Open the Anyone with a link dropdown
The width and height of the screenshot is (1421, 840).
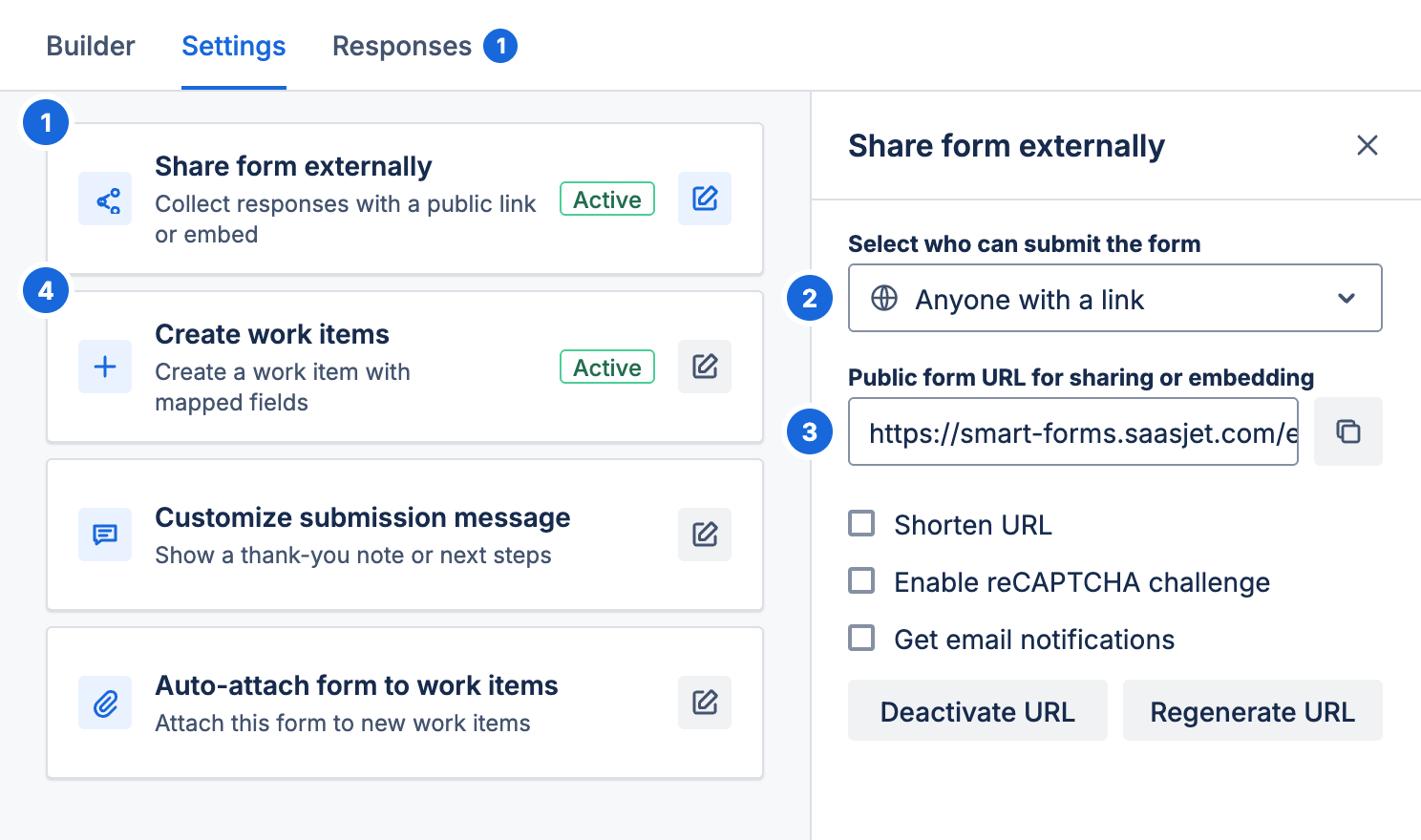(x=1115, y=298)
